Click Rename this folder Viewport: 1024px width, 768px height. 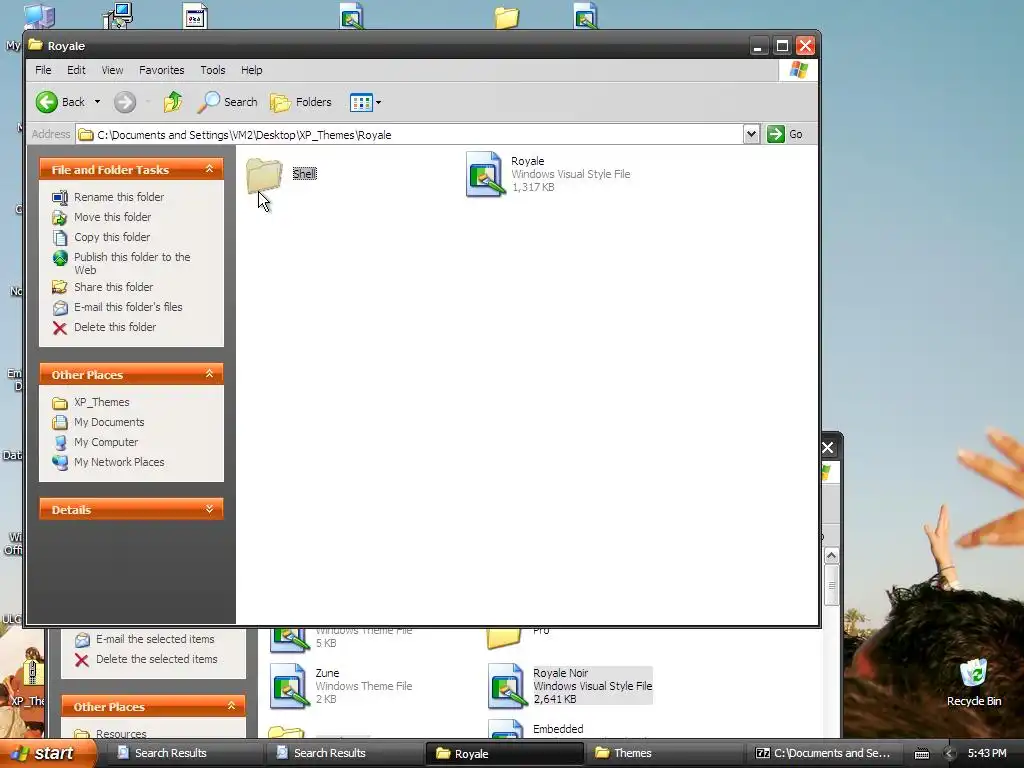pos(119,197)
